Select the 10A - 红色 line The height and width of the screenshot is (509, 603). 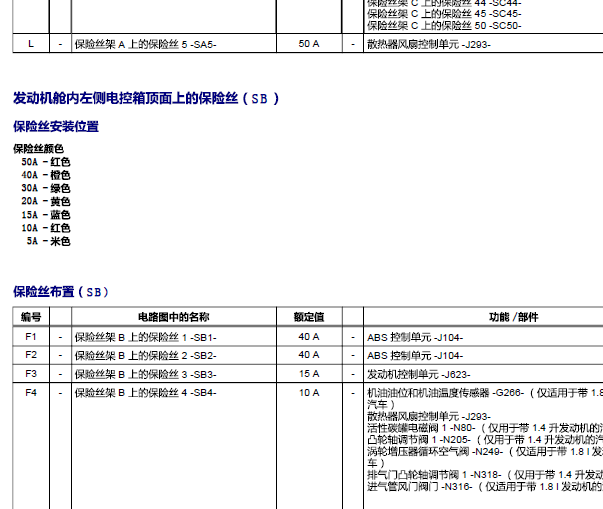coord(46,228)
